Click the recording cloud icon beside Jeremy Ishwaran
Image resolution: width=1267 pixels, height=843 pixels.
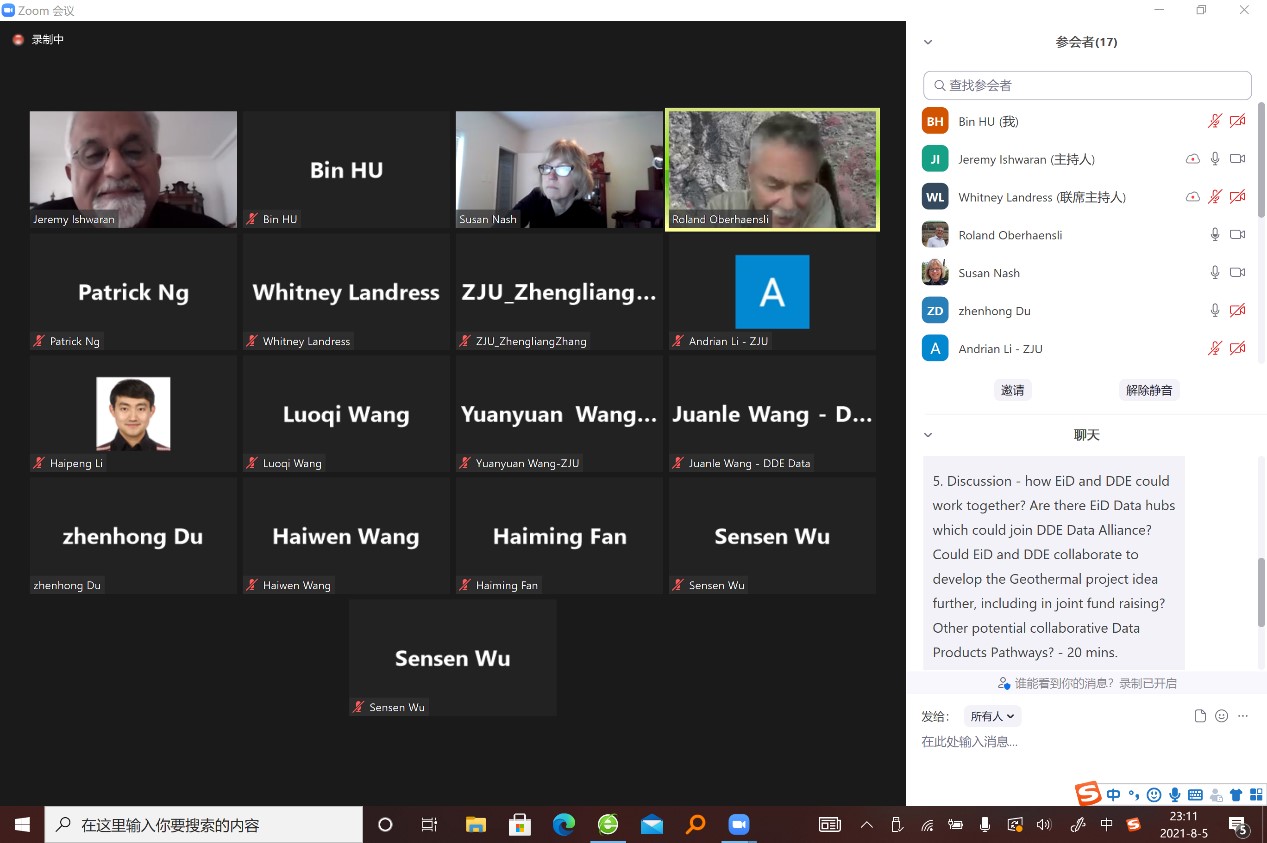1192,159
